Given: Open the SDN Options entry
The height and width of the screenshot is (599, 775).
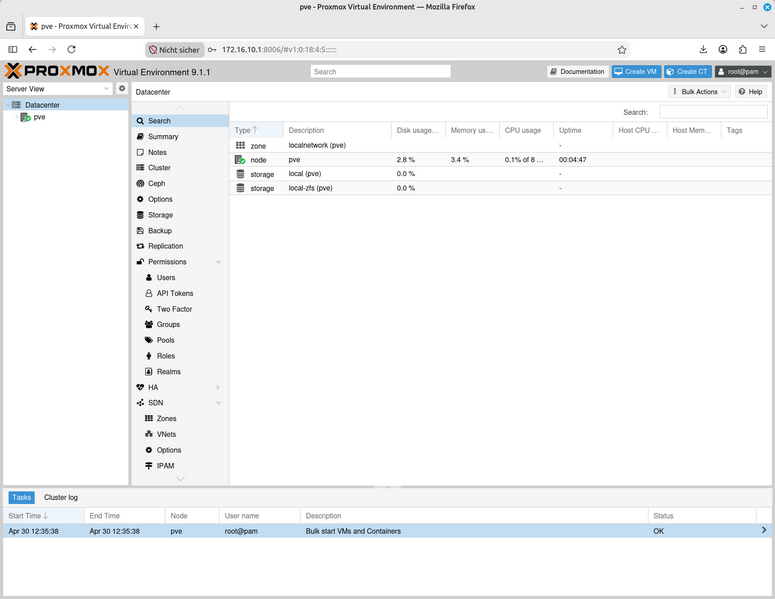Looking at the screenshot, I should point(180,450).
